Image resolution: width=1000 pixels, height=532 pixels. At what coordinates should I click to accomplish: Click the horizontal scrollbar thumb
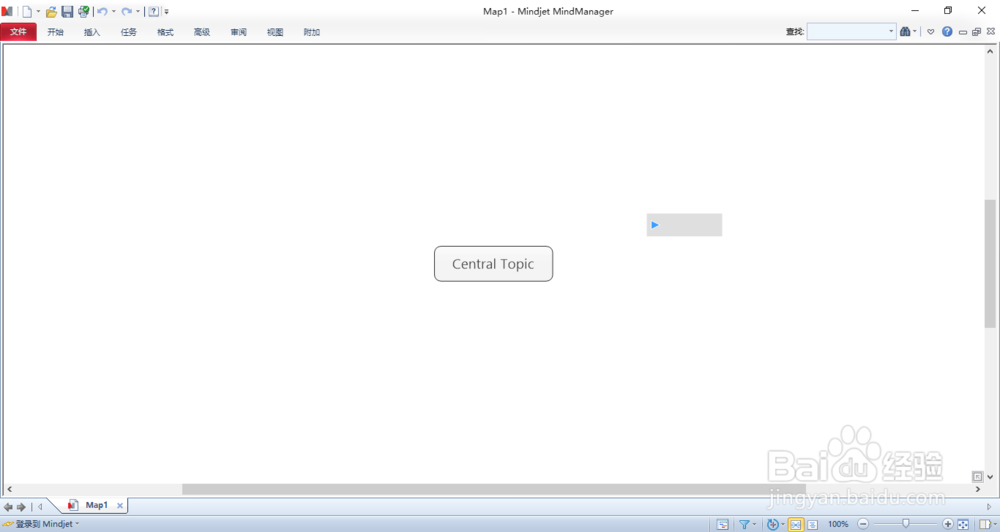(x=494, y=489)
